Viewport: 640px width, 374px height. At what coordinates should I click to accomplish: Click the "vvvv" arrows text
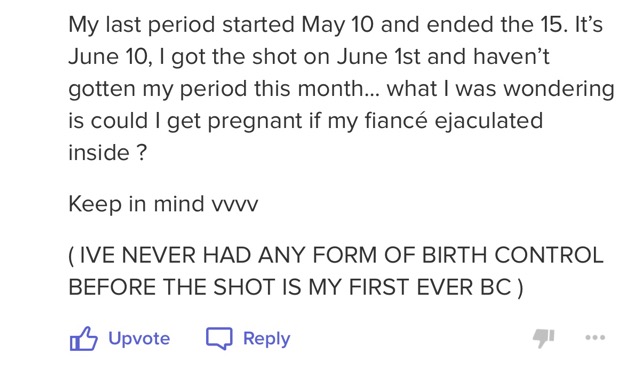pos(235,205)
